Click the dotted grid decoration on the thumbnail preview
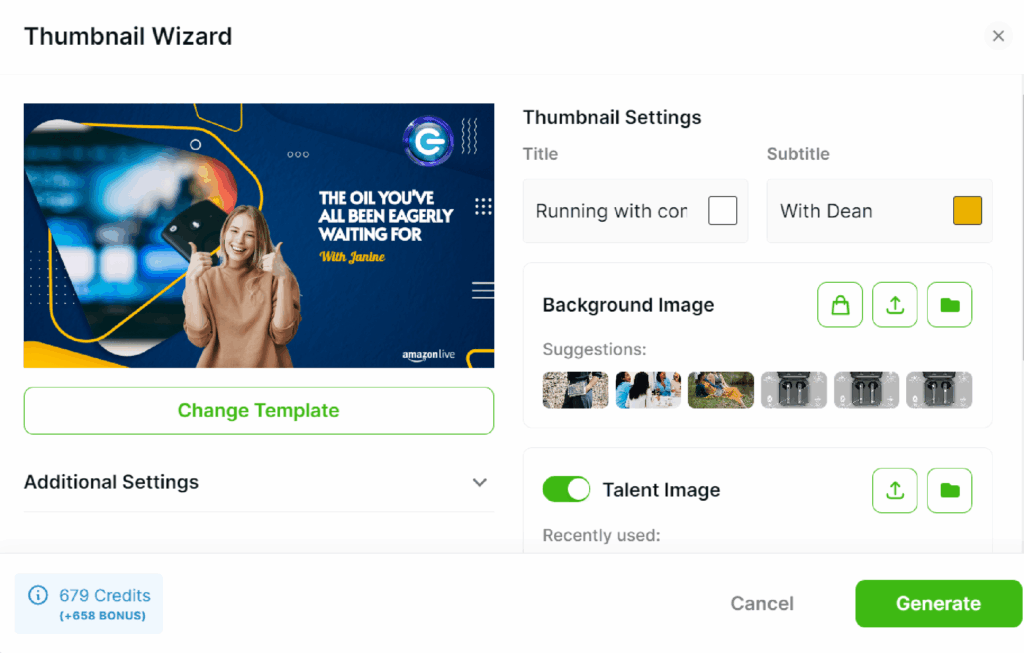Screen dimensions: 1024x653 pos(483,206)
